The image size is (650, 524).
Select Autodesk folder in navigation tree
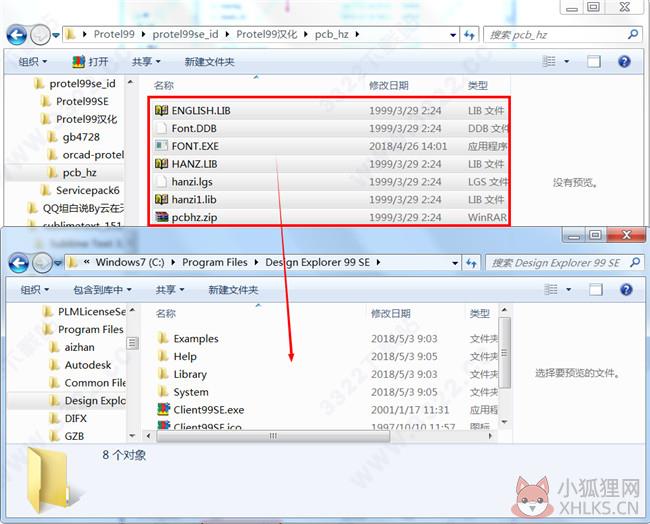pos(81,365)
